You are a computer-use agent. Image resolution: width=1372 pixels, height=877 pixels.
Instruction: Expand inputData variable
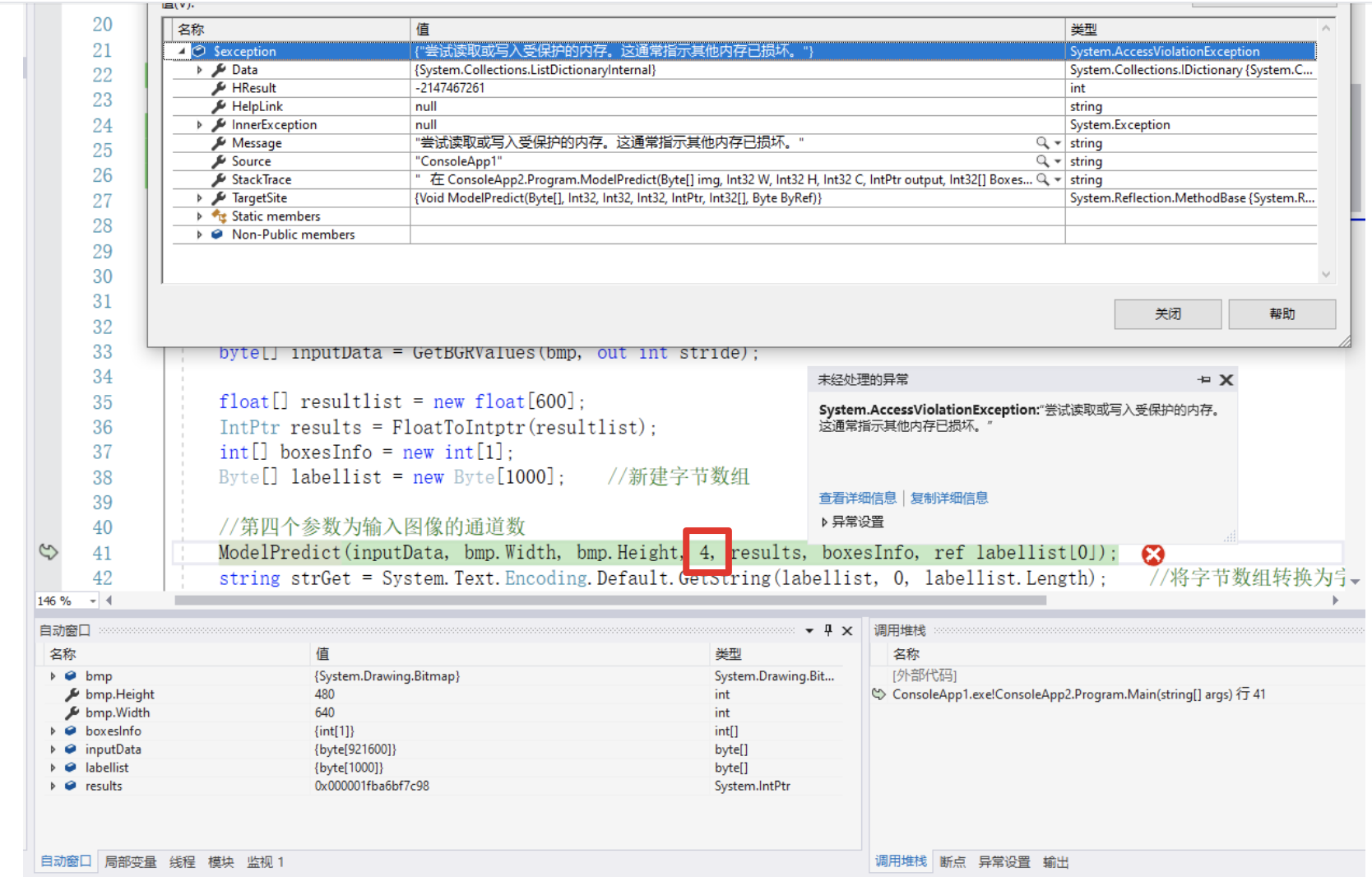pyautogui.click(x=53, y=749)
